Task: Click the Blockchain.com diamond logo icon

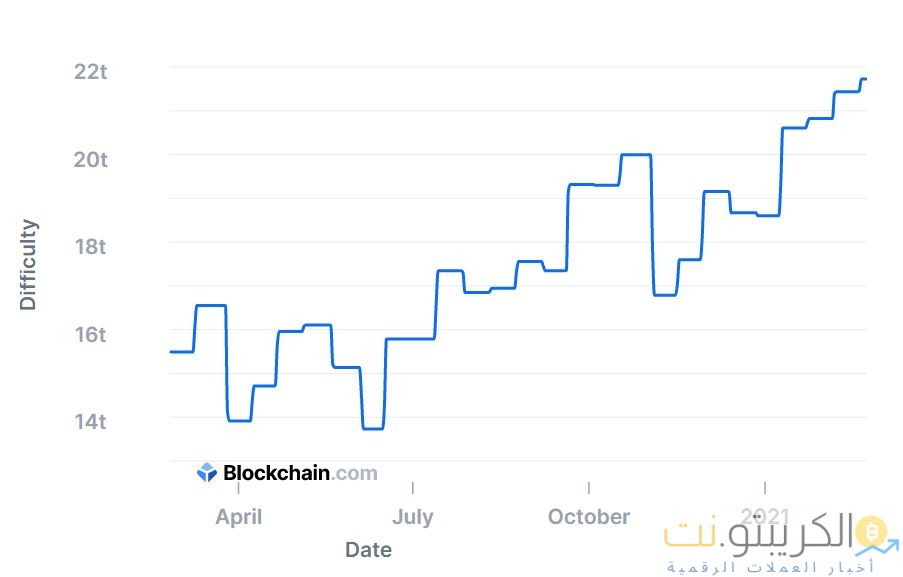Action: (x=207, y=473)
